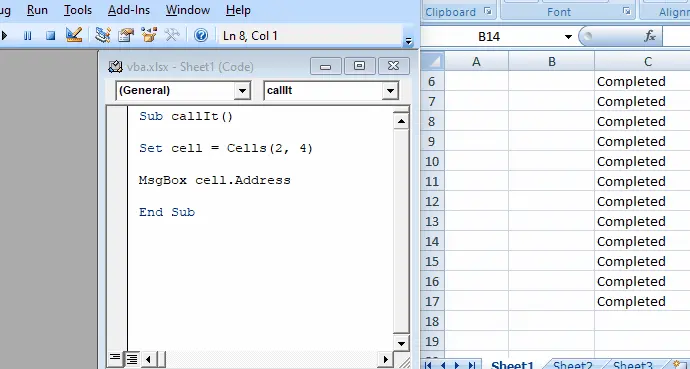Click code editor scroll right arrow
This screenshot has height=369, width=690.
[386, 359]
